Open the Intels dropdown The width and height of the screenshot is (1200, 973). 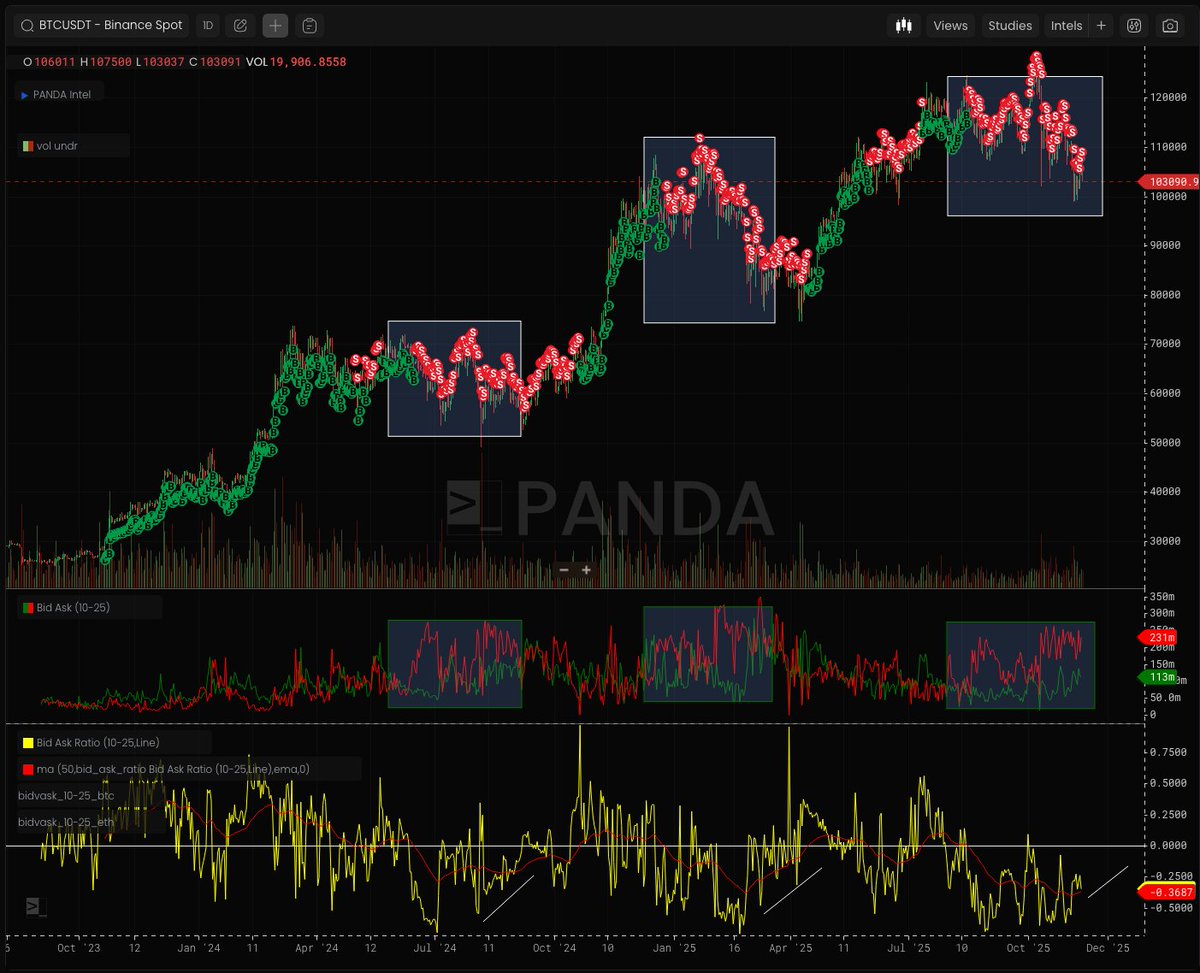(x=1066, y=25)
